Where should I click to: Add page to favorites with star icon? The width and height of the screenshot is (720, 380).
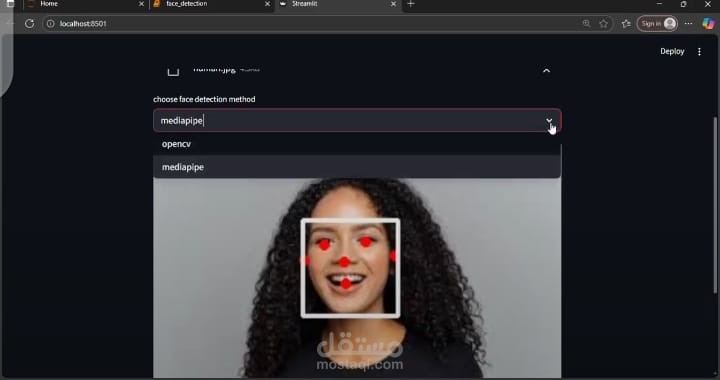click(x=604, y=23)
